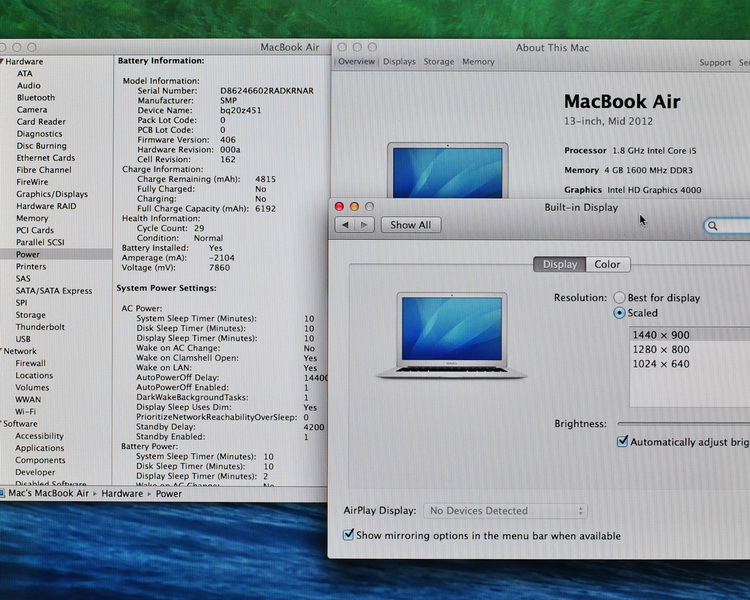The image size is (750, 600).
Task: Select SATA/SATA Express in sidebar
Action: [54, 290]
